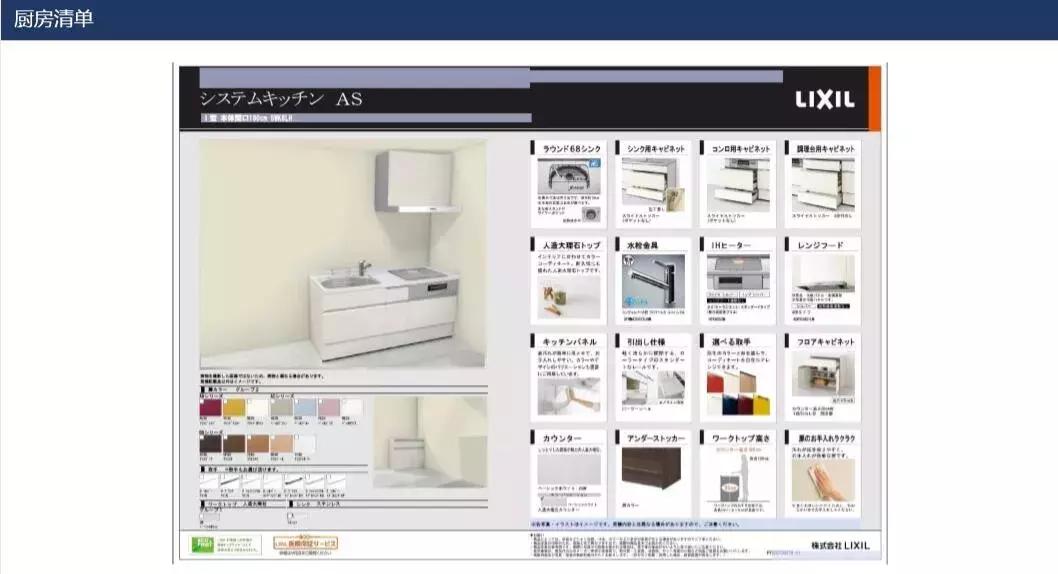This screenshot has height=574, width=1058.
Task: Pick the dark red door color swatch
Action: click(211, 407)
